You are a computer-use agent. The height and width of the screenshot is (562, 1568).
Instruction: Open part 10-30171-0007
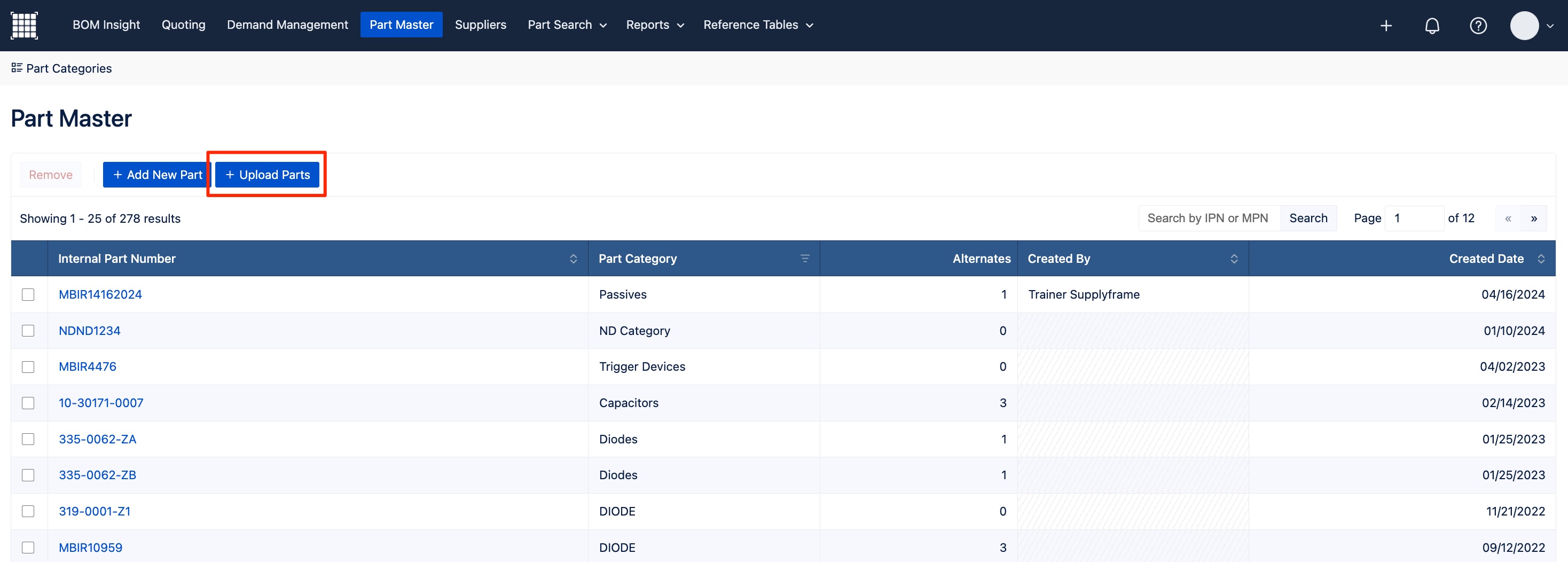click(x=101, y=403)
